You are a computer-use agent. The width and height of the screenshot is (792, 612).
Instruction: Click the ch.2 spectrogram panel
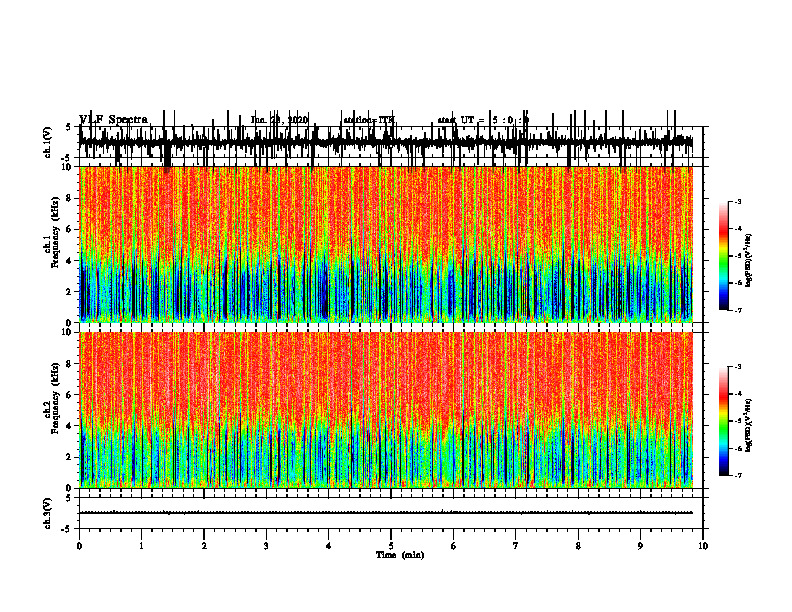point(386,410)
